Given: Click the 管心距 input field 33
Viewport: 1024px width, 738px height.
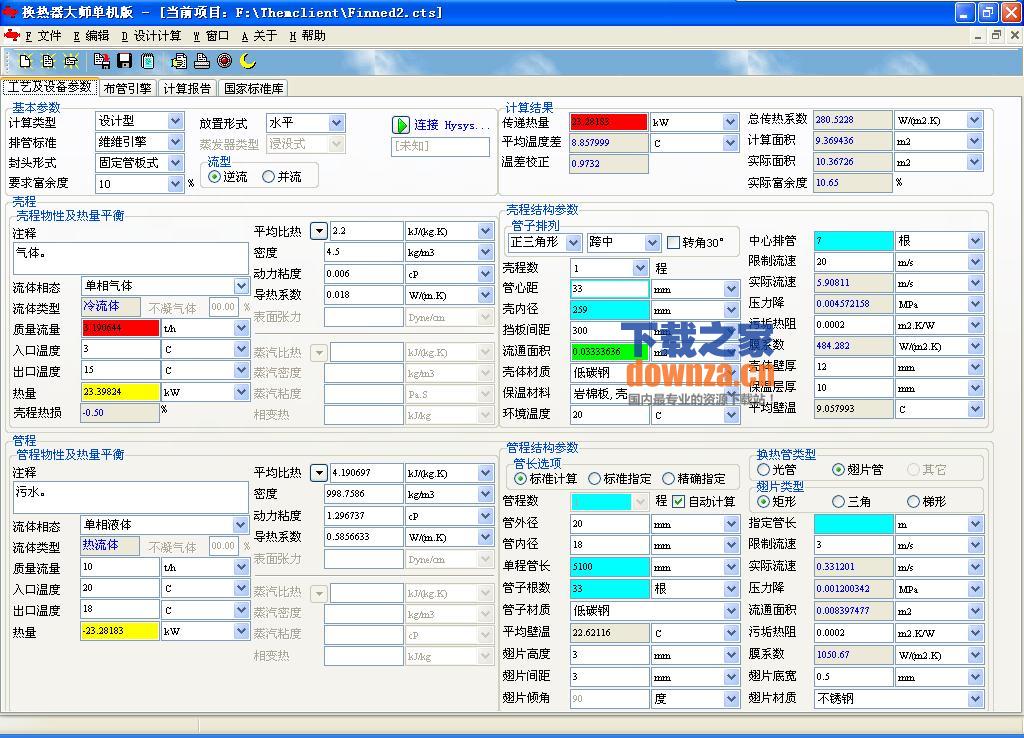Looking at the screenshot, I should click(x=609, y=289).
